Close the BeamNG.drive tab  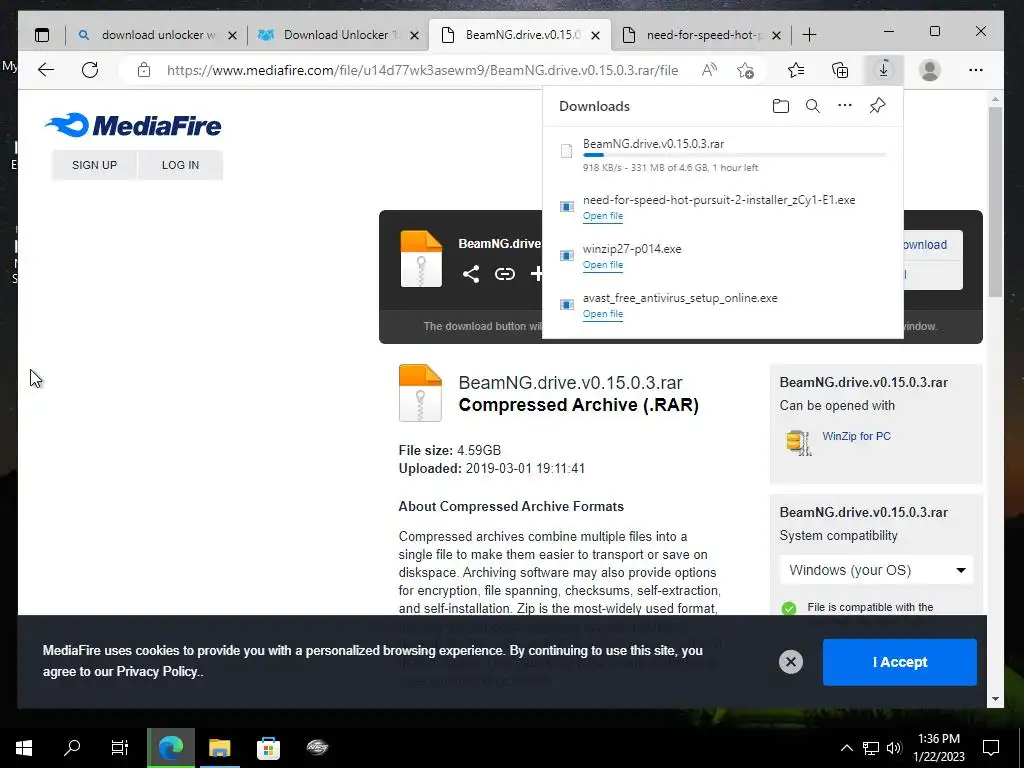pos(595,35)
